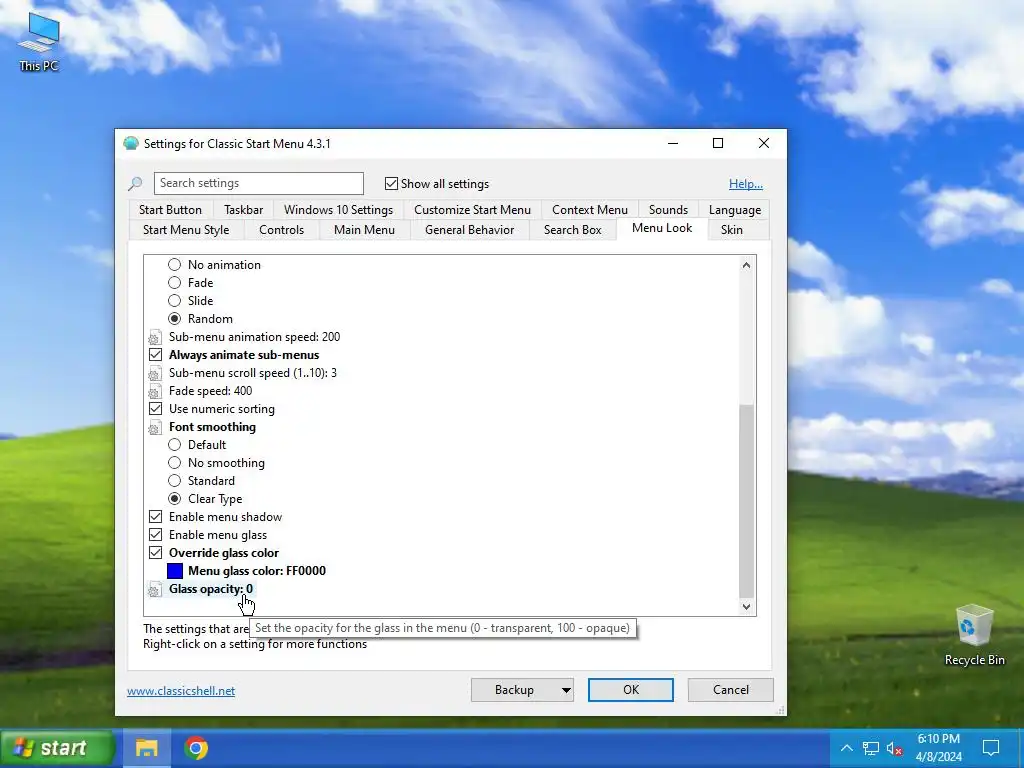Select the Fade radio button
The height and width of the screenshot is (768, 1024).
tap(174, 283)
